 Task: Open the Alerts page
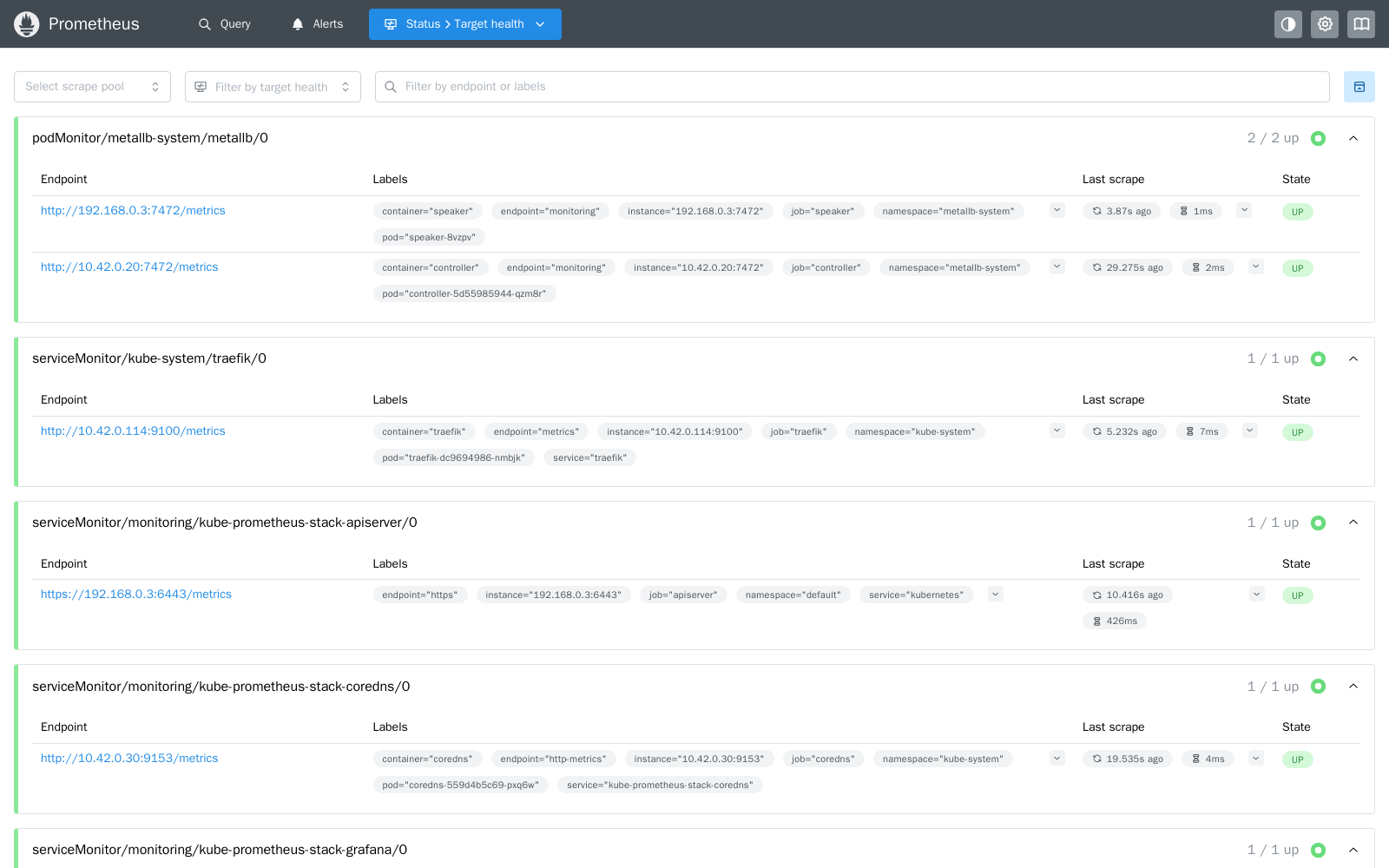point(318,24)
